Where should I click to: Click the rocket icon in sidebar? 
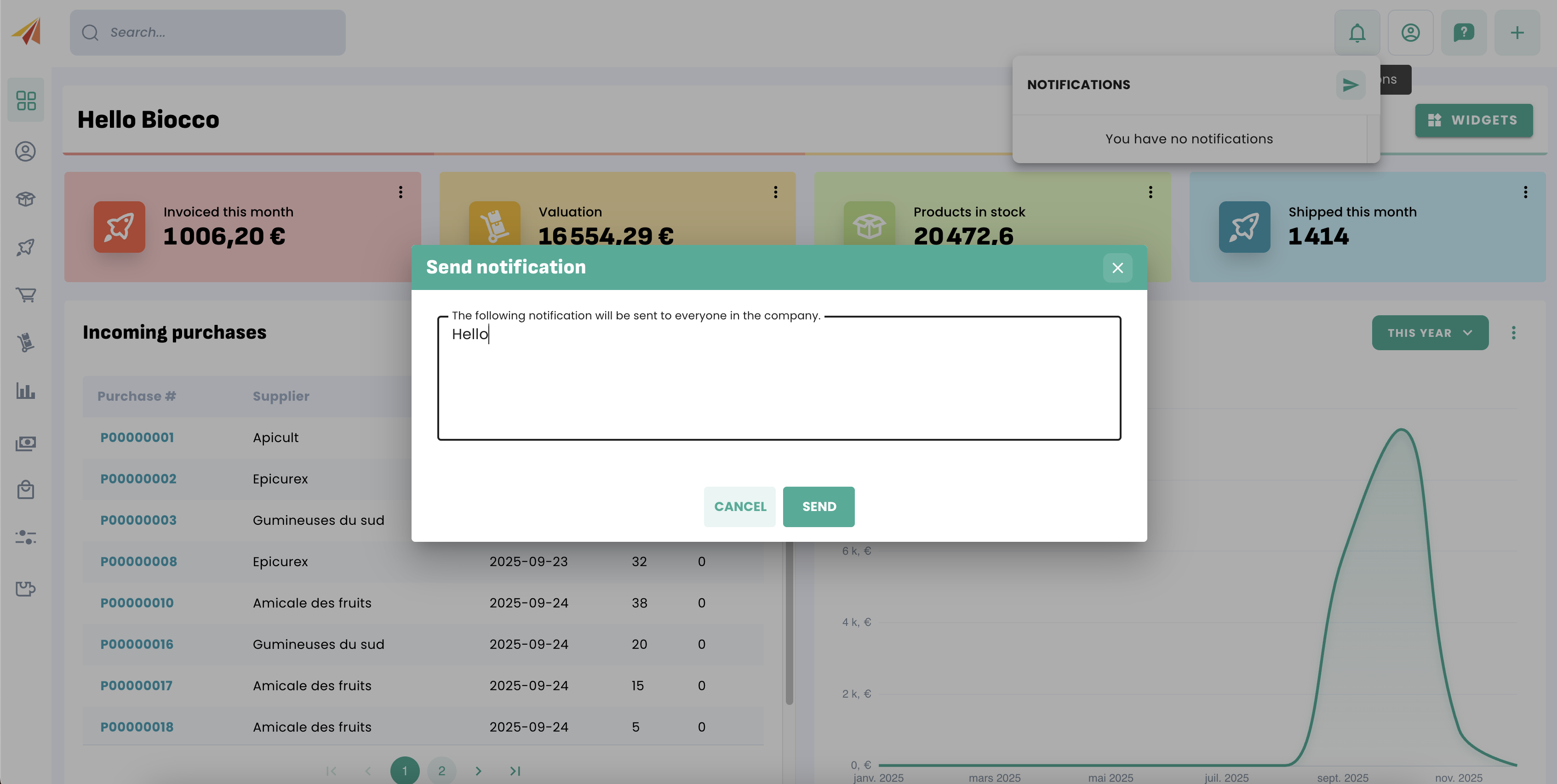(26, 247)
